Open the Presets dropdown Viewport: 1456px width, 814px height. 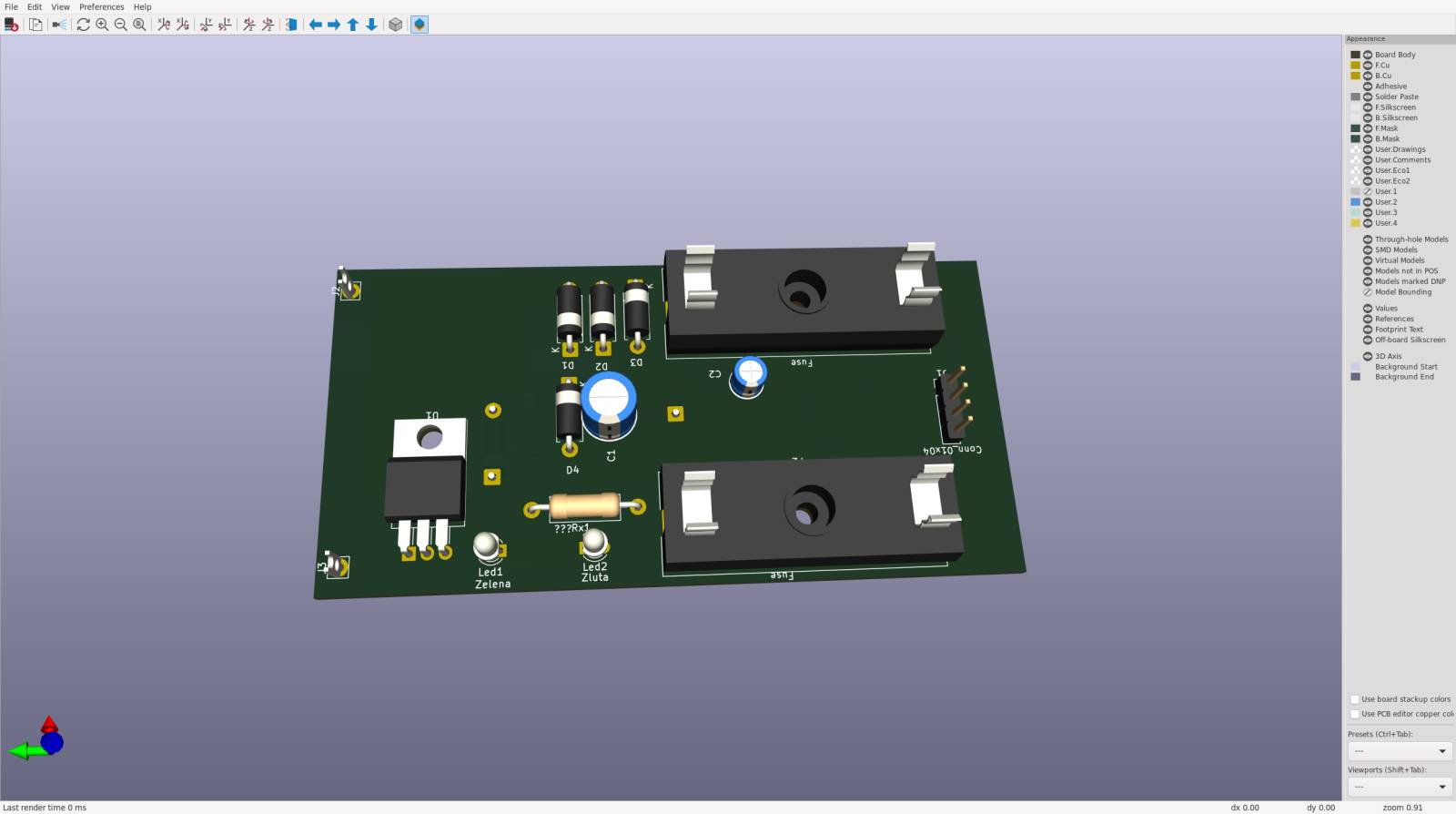[1399, 751]
